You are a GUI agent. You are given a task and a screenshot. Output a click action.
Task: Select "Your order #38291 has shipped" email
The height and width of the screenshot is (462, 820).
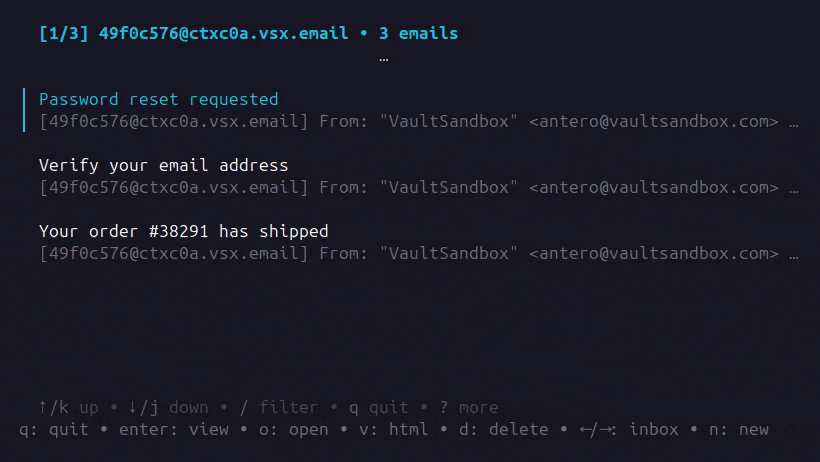coord(183,231)
